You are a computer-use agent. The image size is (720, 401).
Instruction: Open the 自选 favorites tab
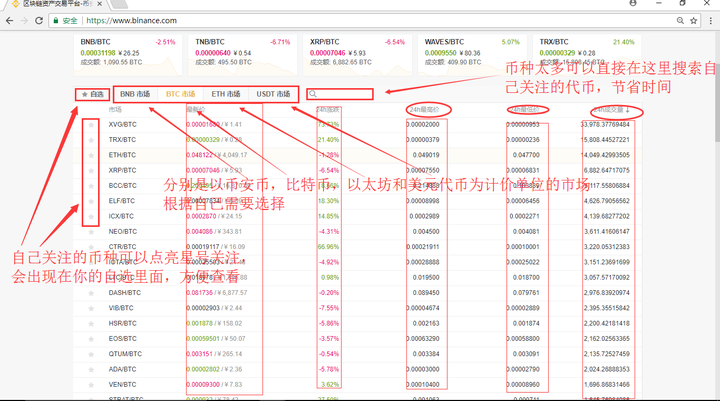click(x=93, y=94)
